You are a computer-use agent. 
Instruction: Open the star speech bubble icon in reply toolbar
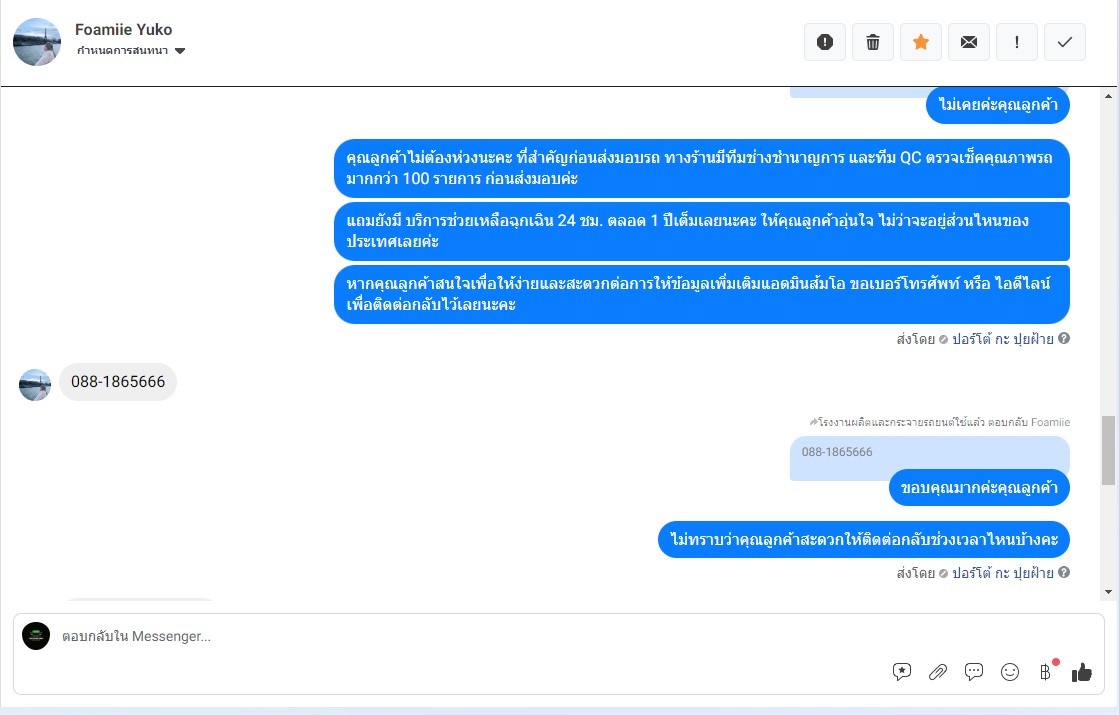902,671
